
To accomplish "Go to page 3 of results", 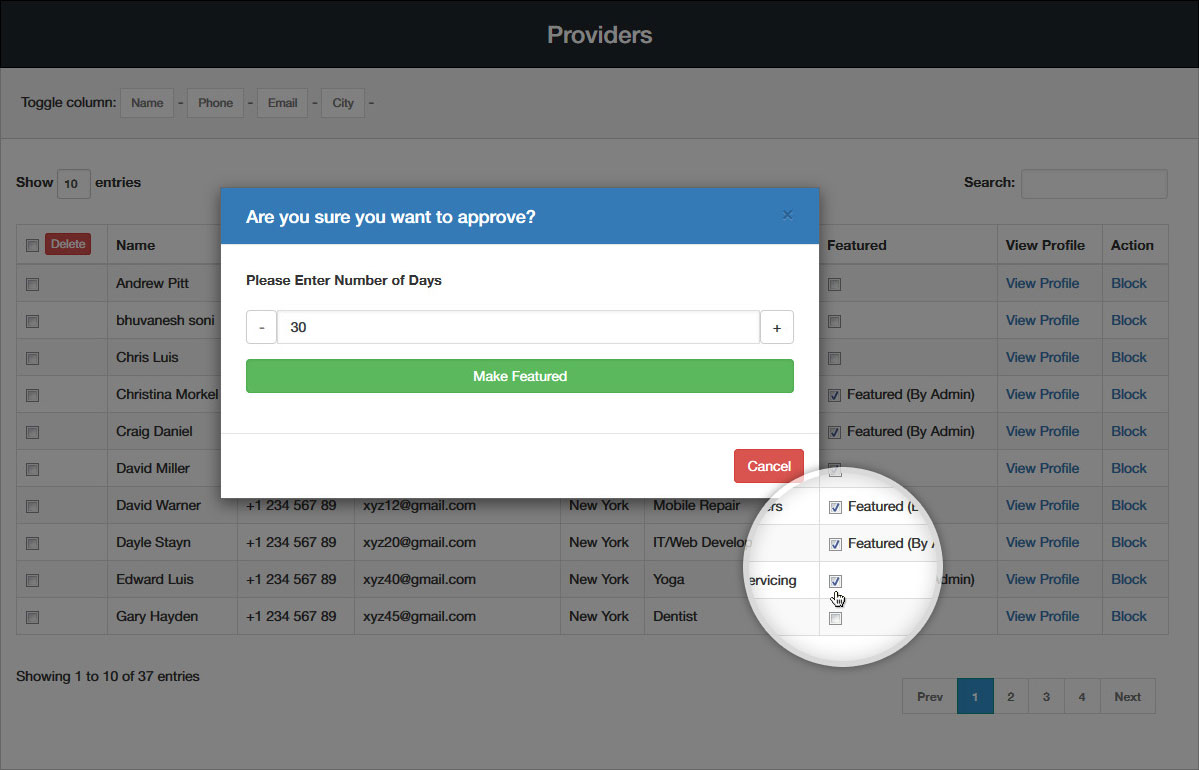I will click(x=1046, y=697).
